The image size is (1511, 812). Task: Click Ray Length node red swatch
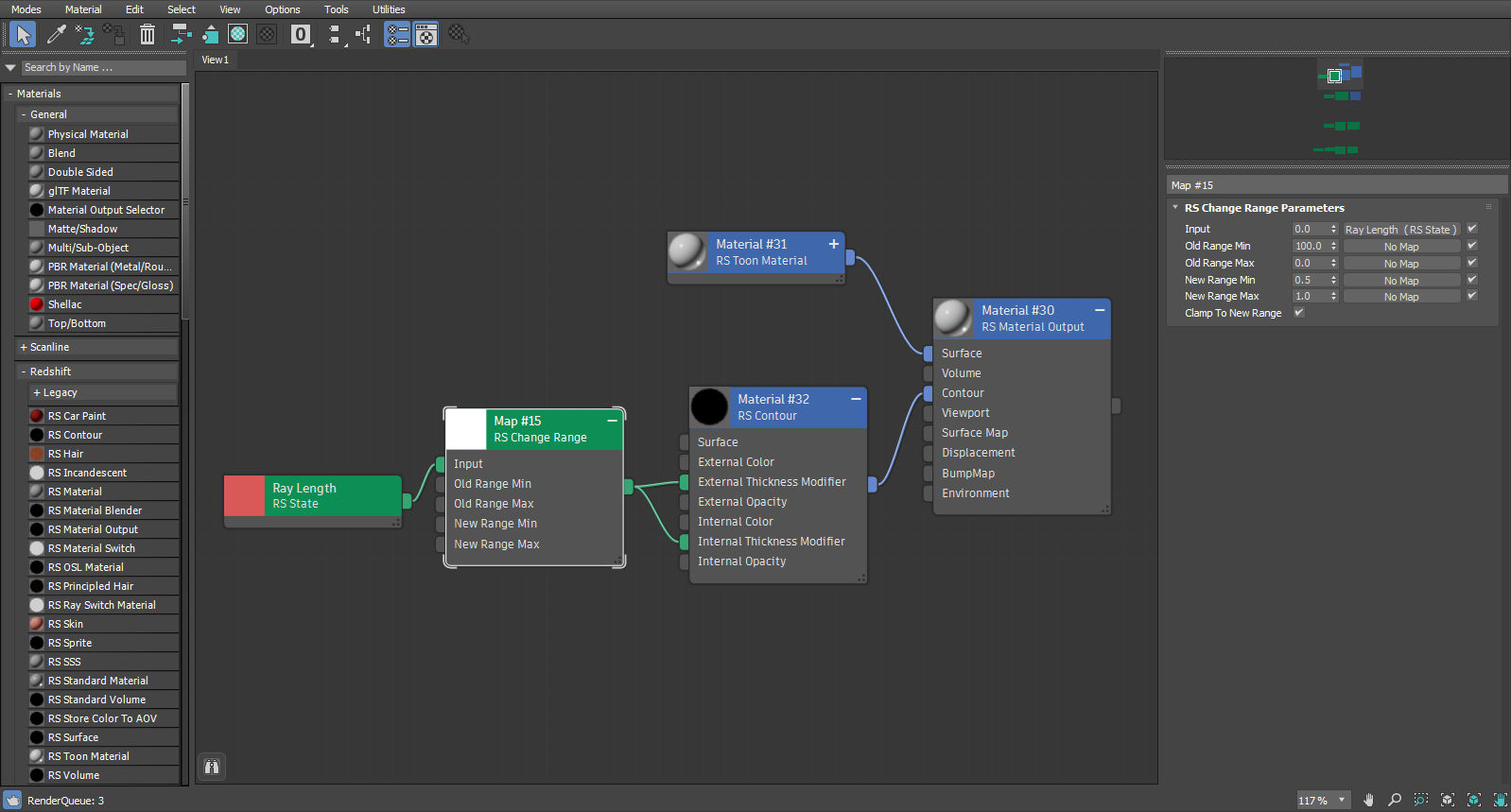244,495
